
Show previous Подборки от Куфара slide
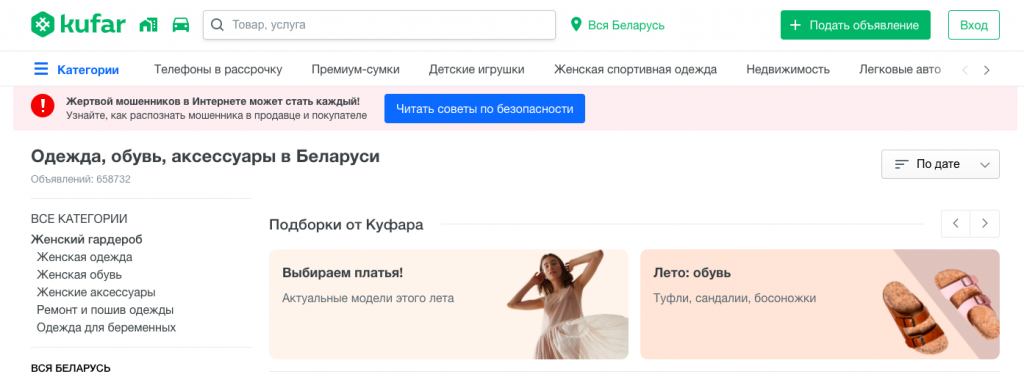click(955, 224)
